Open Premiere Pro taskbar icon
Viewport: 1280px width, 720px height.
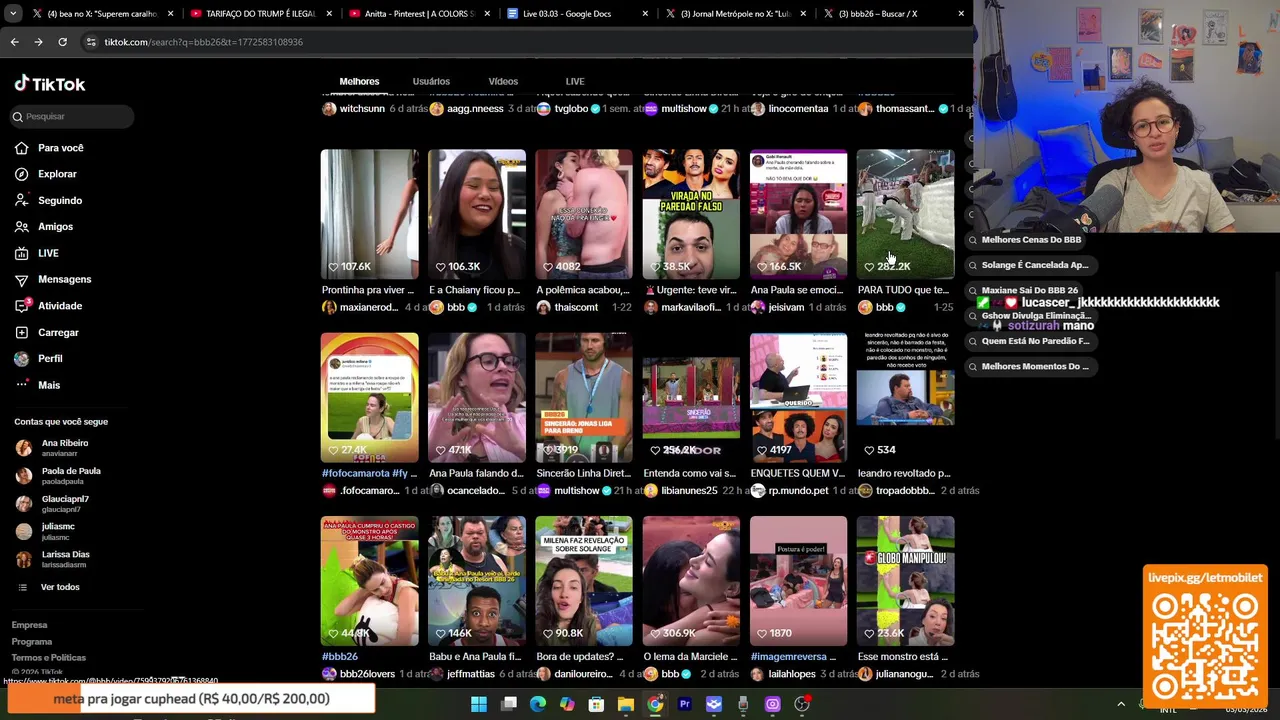tap(684, 704)
